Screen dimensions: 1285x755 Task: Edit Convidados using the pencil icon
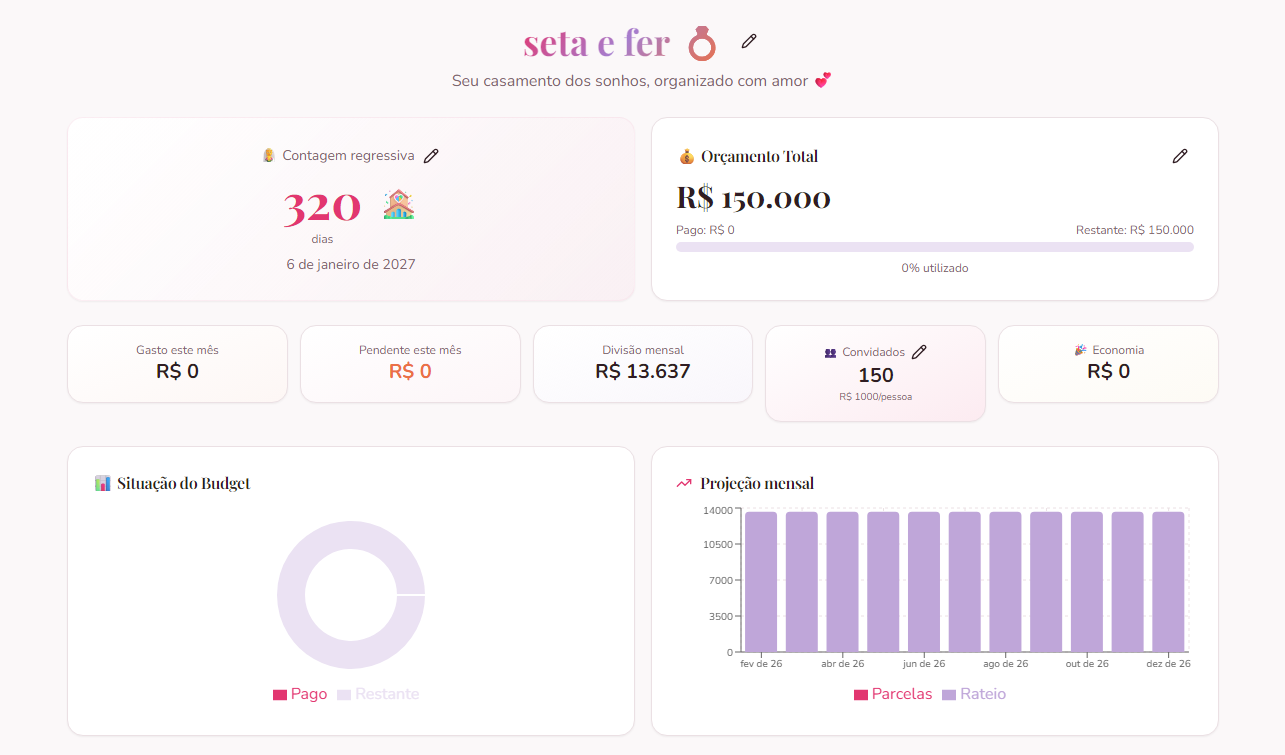point(919,352)
